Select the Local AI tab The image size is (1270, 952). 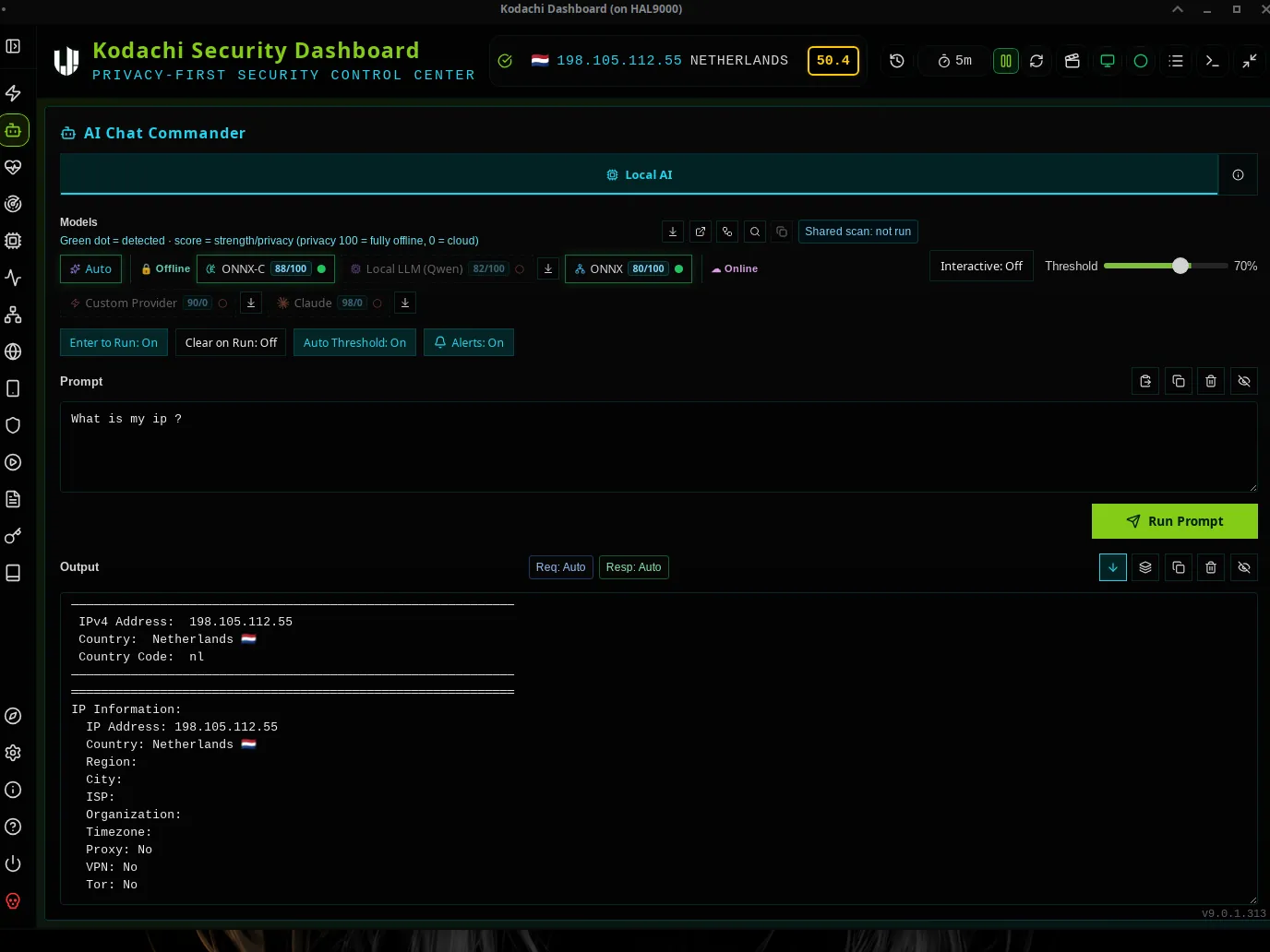coord(639,174)
